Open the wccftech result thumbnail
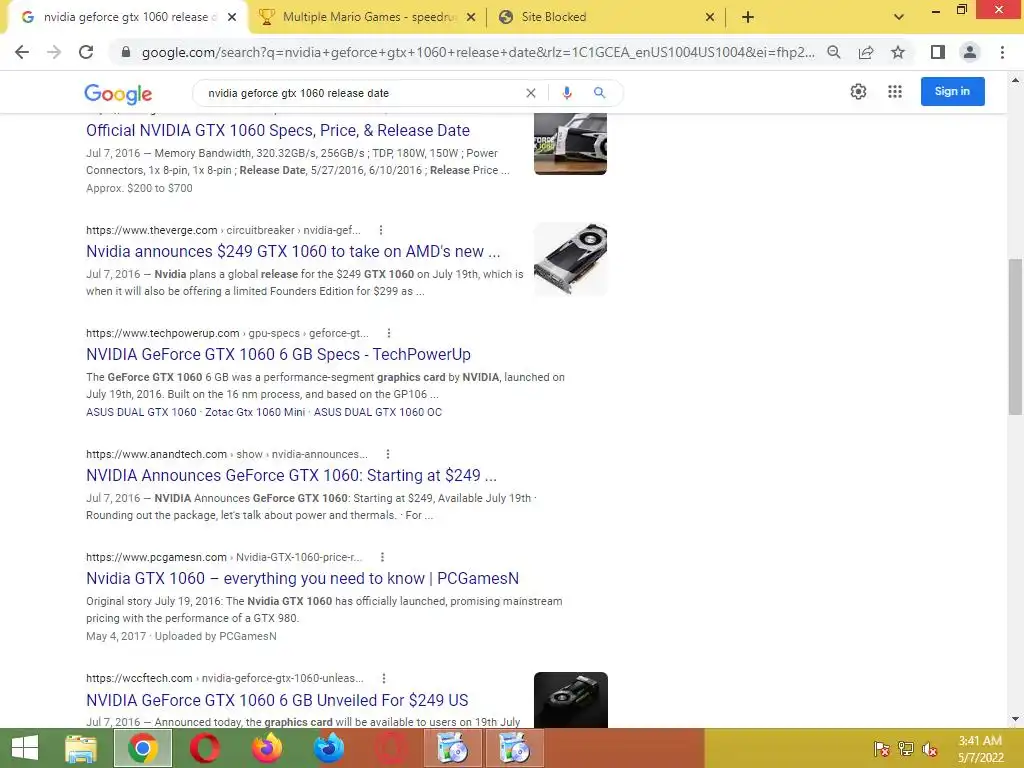 (570, 699)
